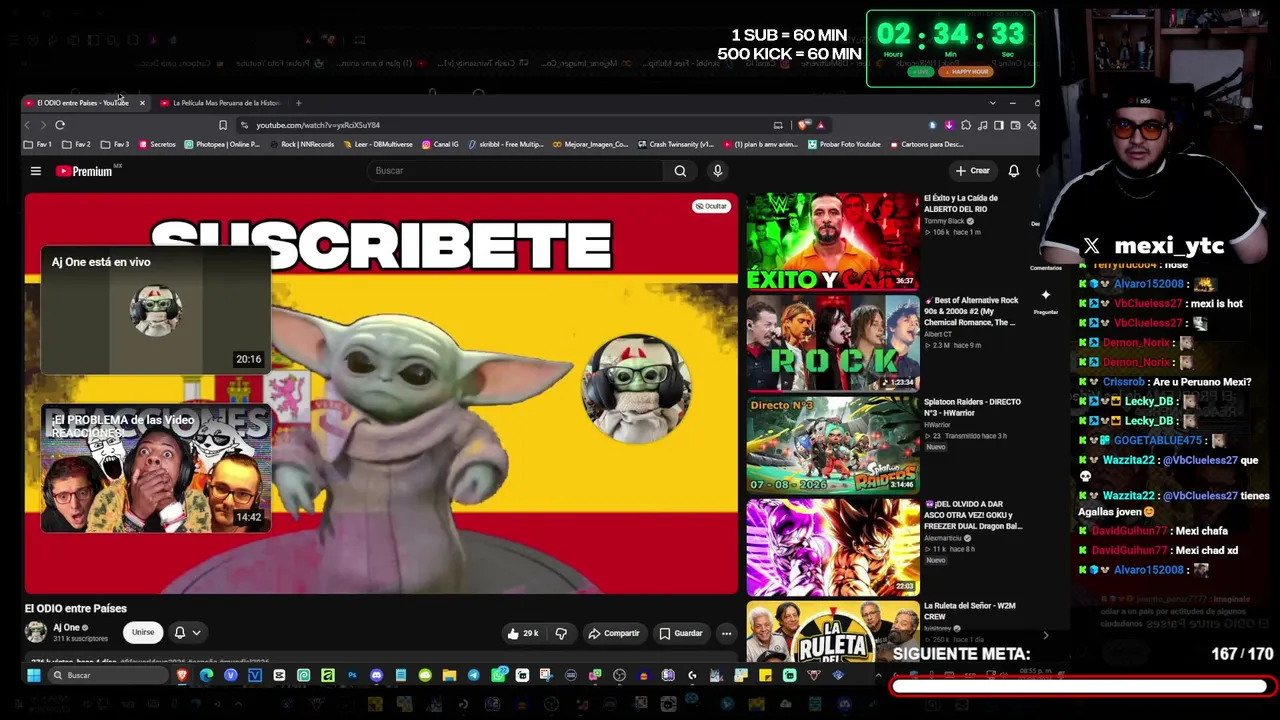The height and width of the screenshot is (720, 1280).
Task: Open the Leer - DBMultiverse bookmark
Action: coord(377,144)
